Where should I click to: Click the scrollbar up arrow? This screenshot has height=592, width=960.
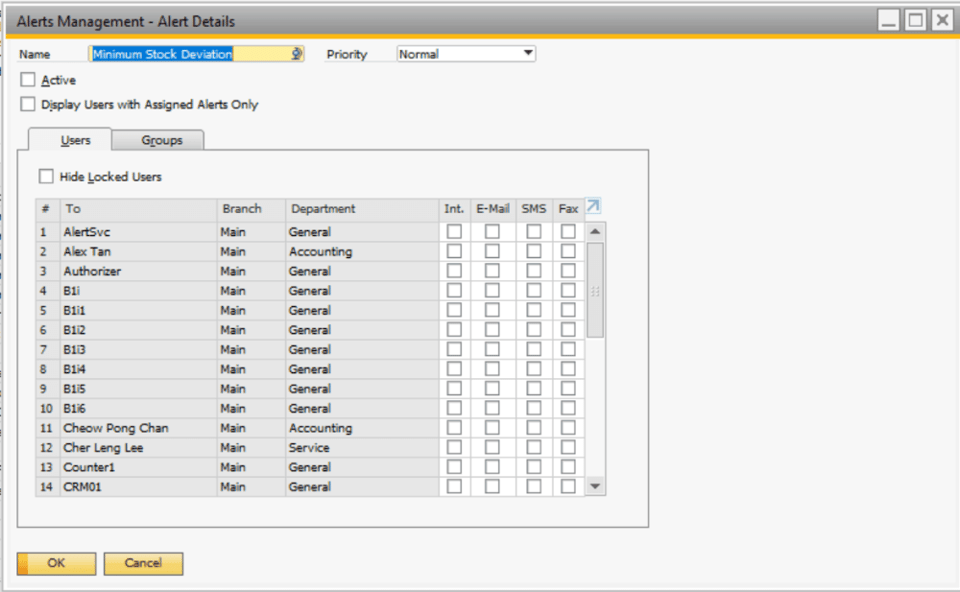coord(595,231)
